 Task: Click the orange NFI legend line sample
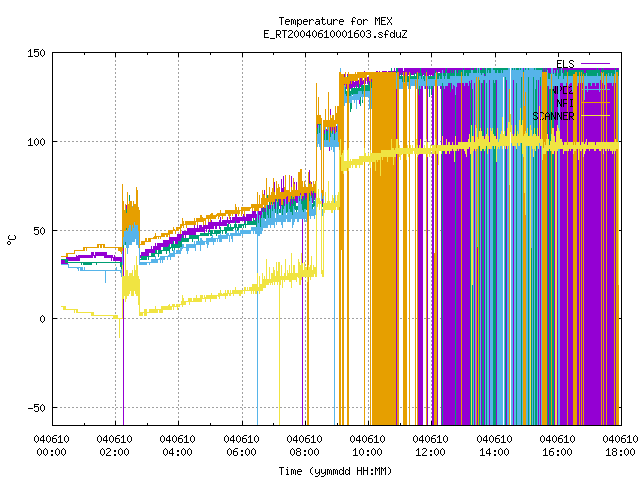[x=595, y=102]
